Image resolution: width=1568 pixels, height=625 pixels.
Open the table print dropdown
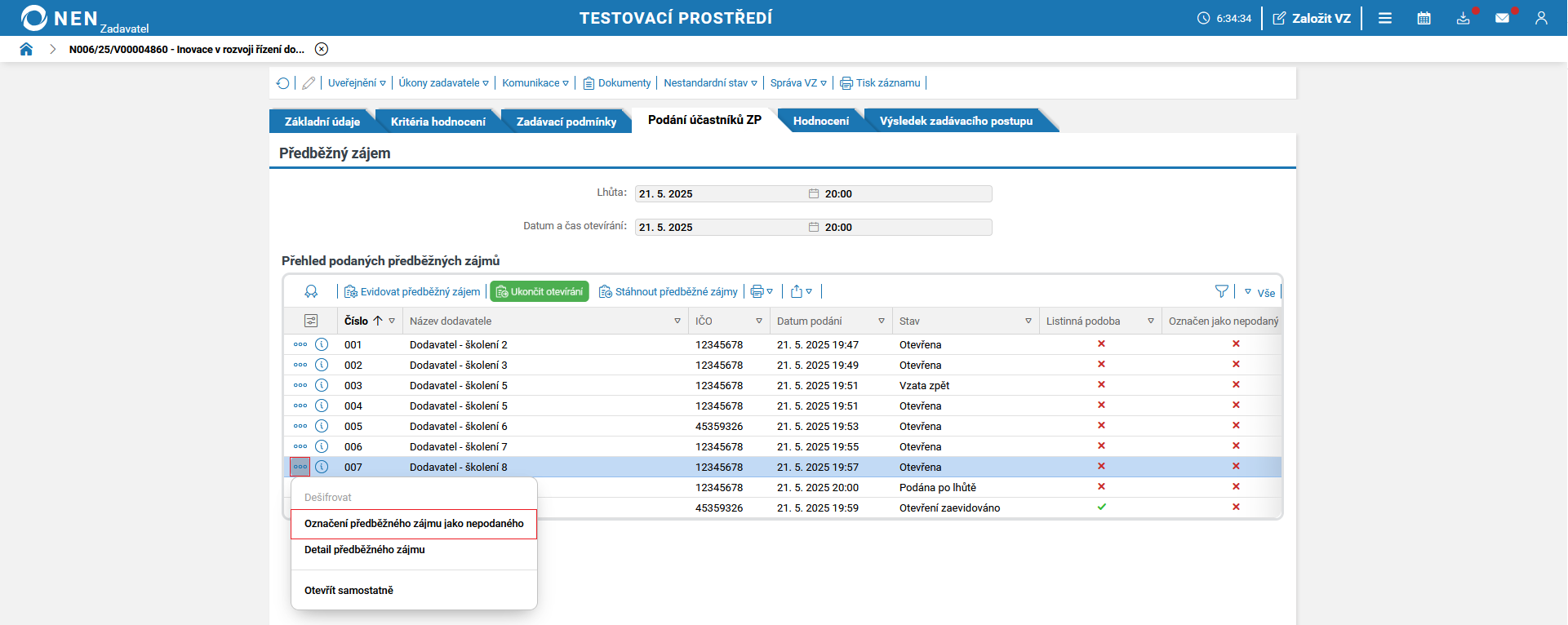click(762, 291)
